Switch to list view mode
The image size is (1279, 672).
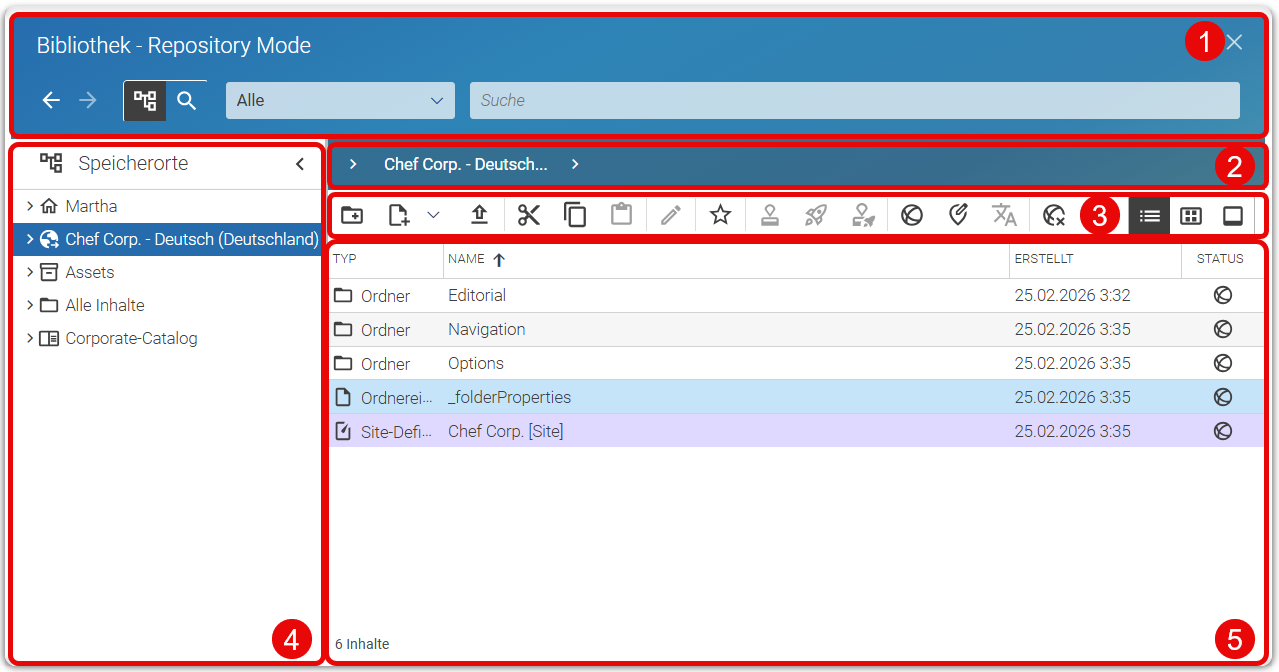(1150, 215)
